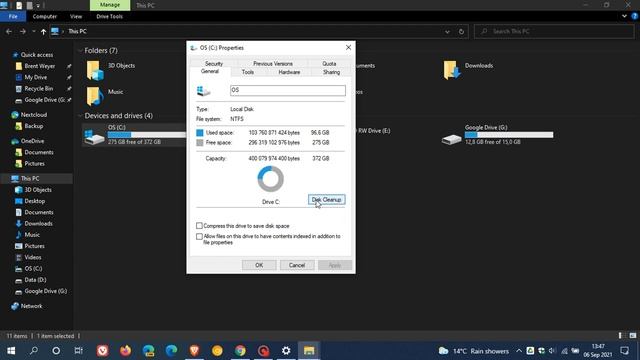This screenshot has height=360, width=640.
Task: Click Used space blue color square
Action: pos(200,133)
